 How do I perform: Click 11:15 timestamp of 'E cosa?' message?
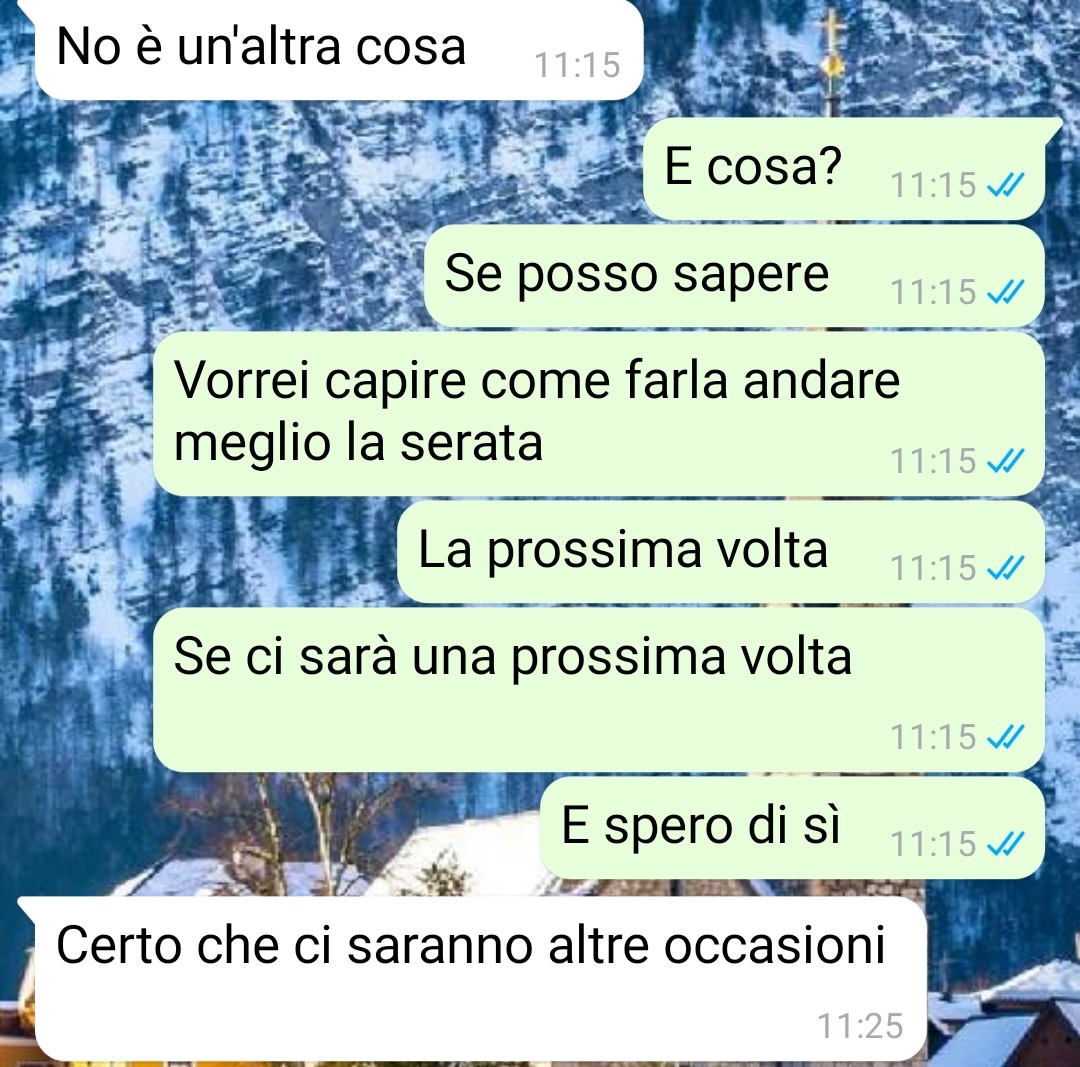pos(933,185)
